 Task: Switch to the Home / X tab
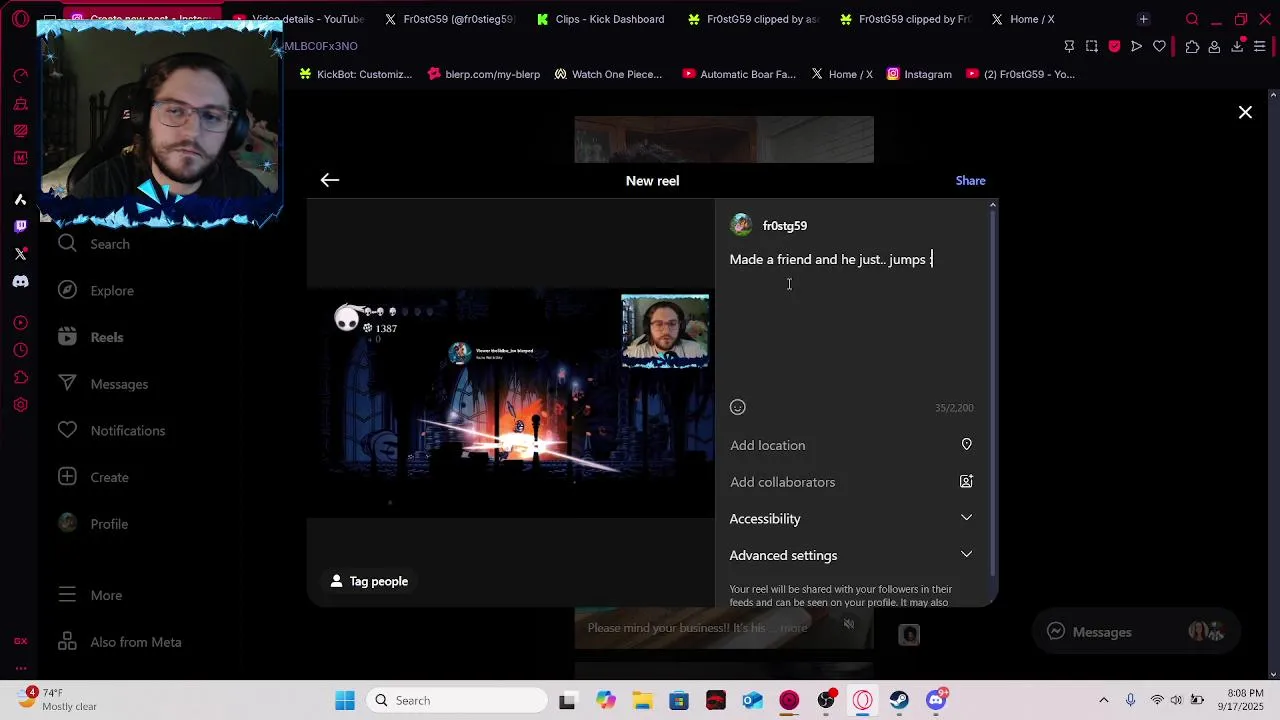coord(1023,19)
